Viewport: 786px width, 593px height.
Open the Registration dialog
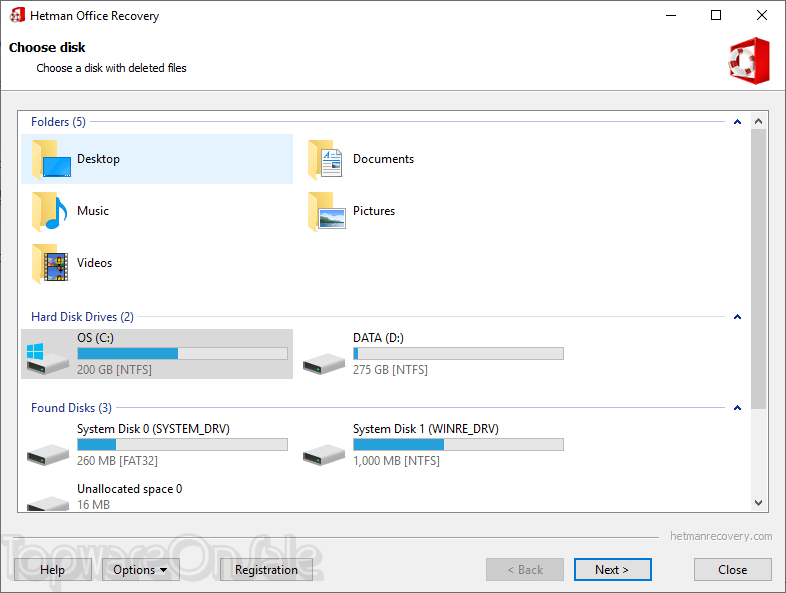(266, 570)
